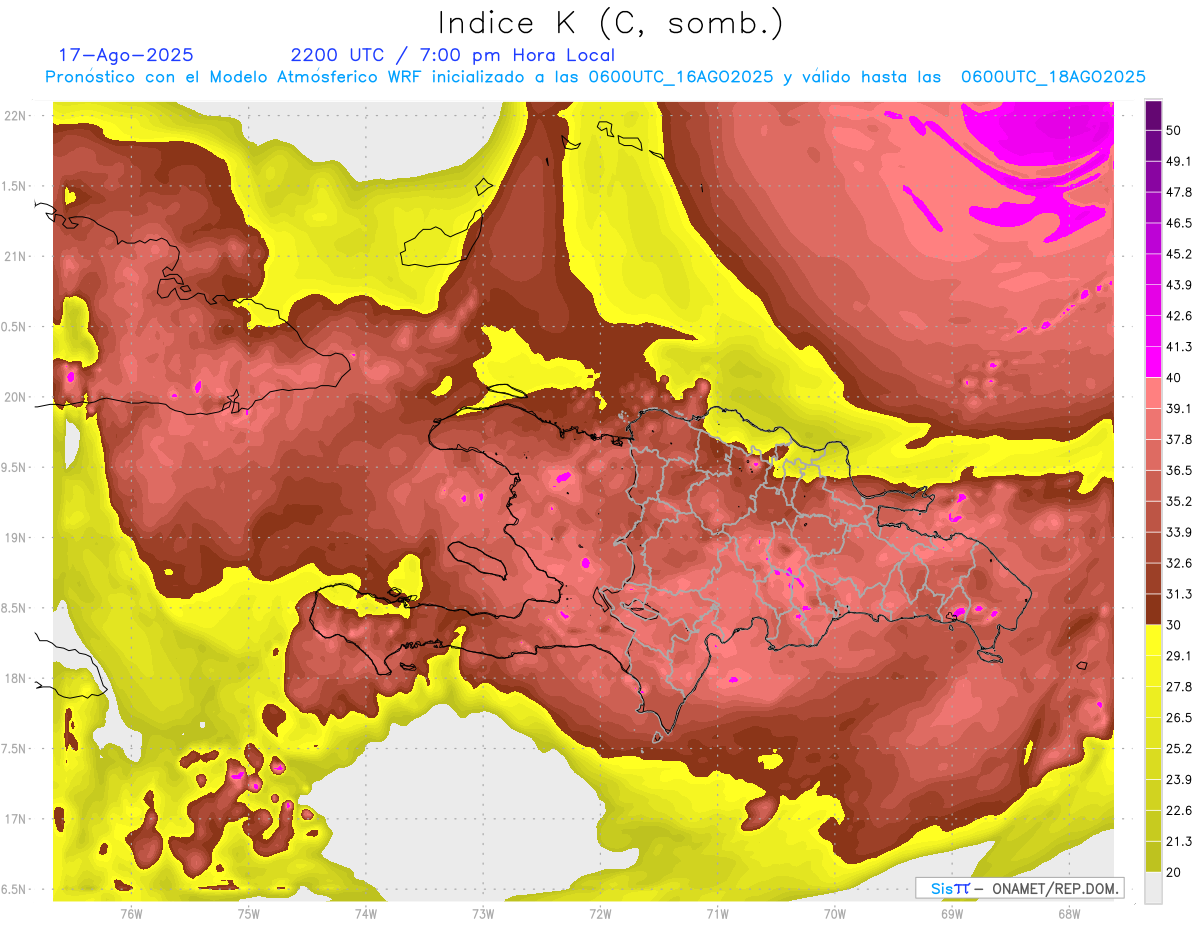Click the '30' colorbar label
The width and height of the screenshot is (1200, 927).
point(1175,625)
